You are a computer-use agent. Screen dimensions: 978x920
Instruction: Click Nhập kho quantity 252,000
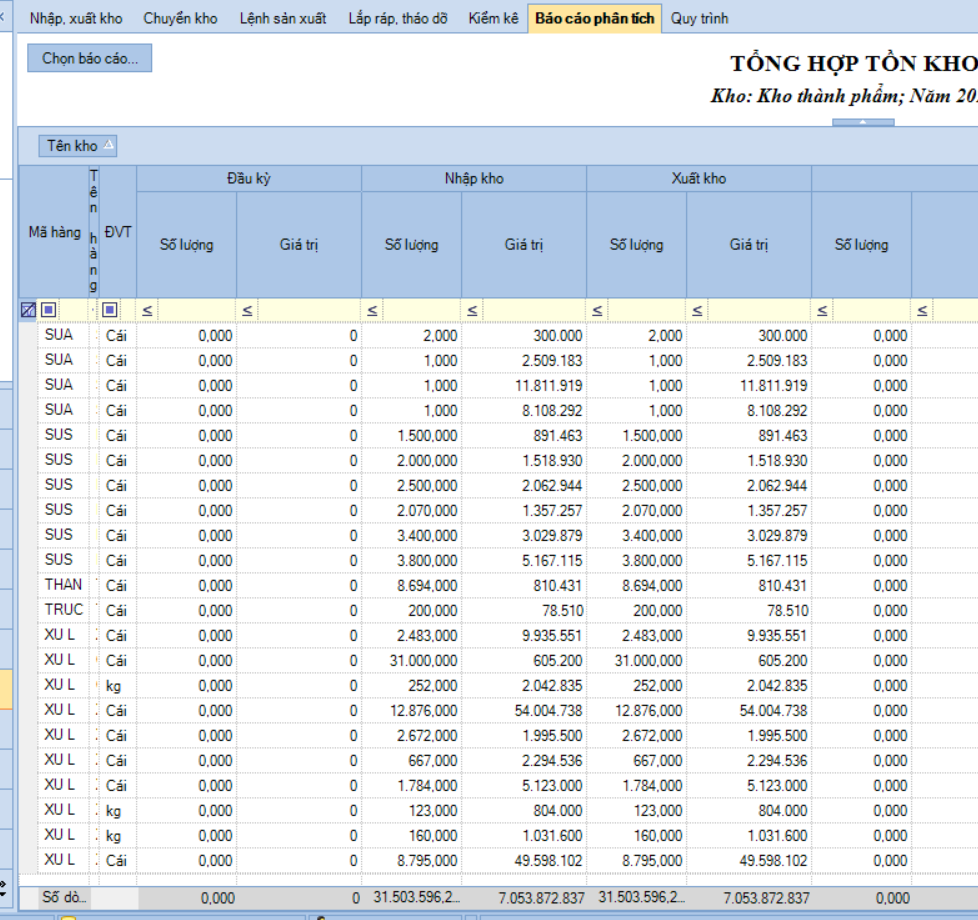(432, 685)
